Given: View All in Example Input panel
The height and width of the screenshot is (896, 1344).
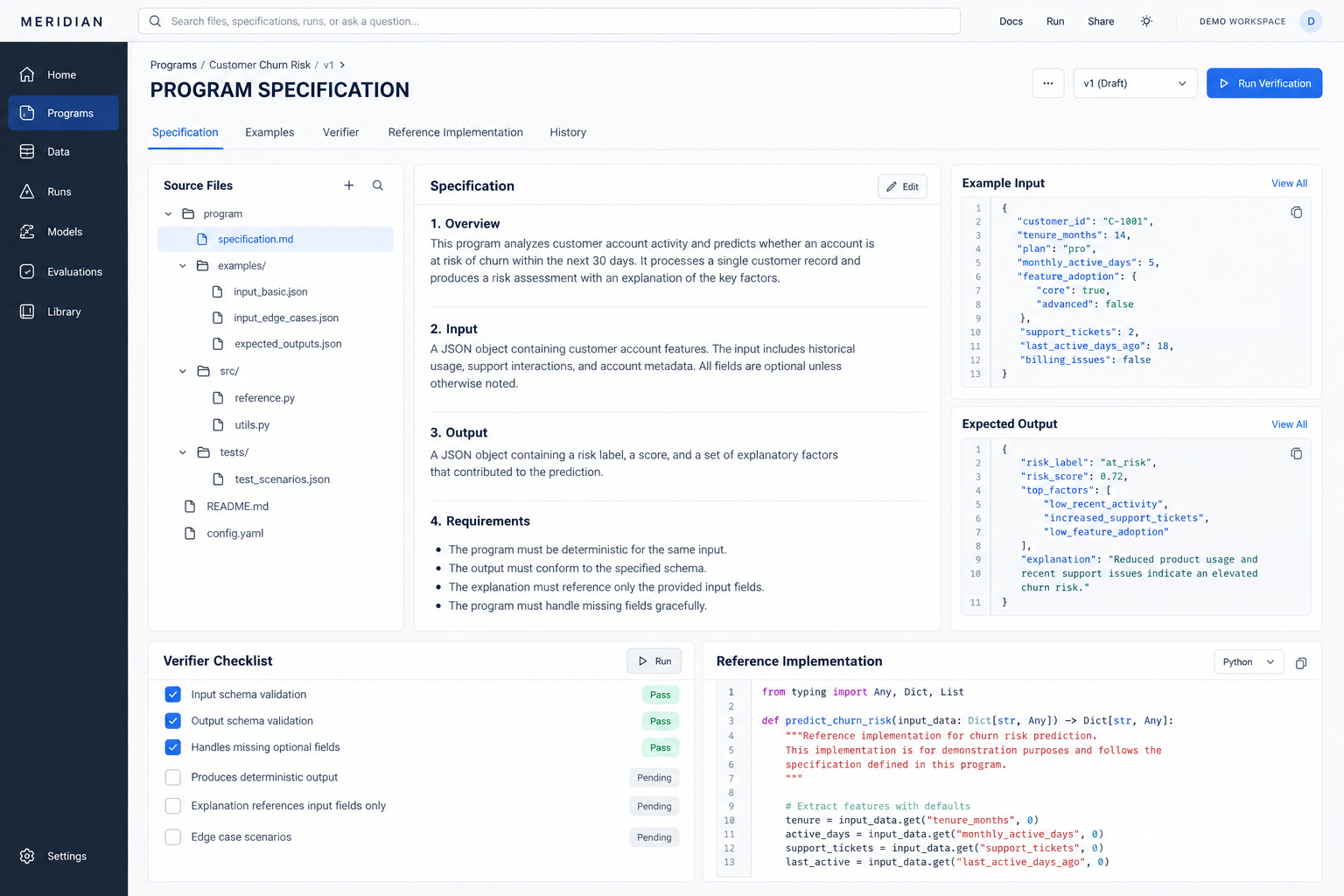Looking at the screenshot, I should pos(1289,183).
